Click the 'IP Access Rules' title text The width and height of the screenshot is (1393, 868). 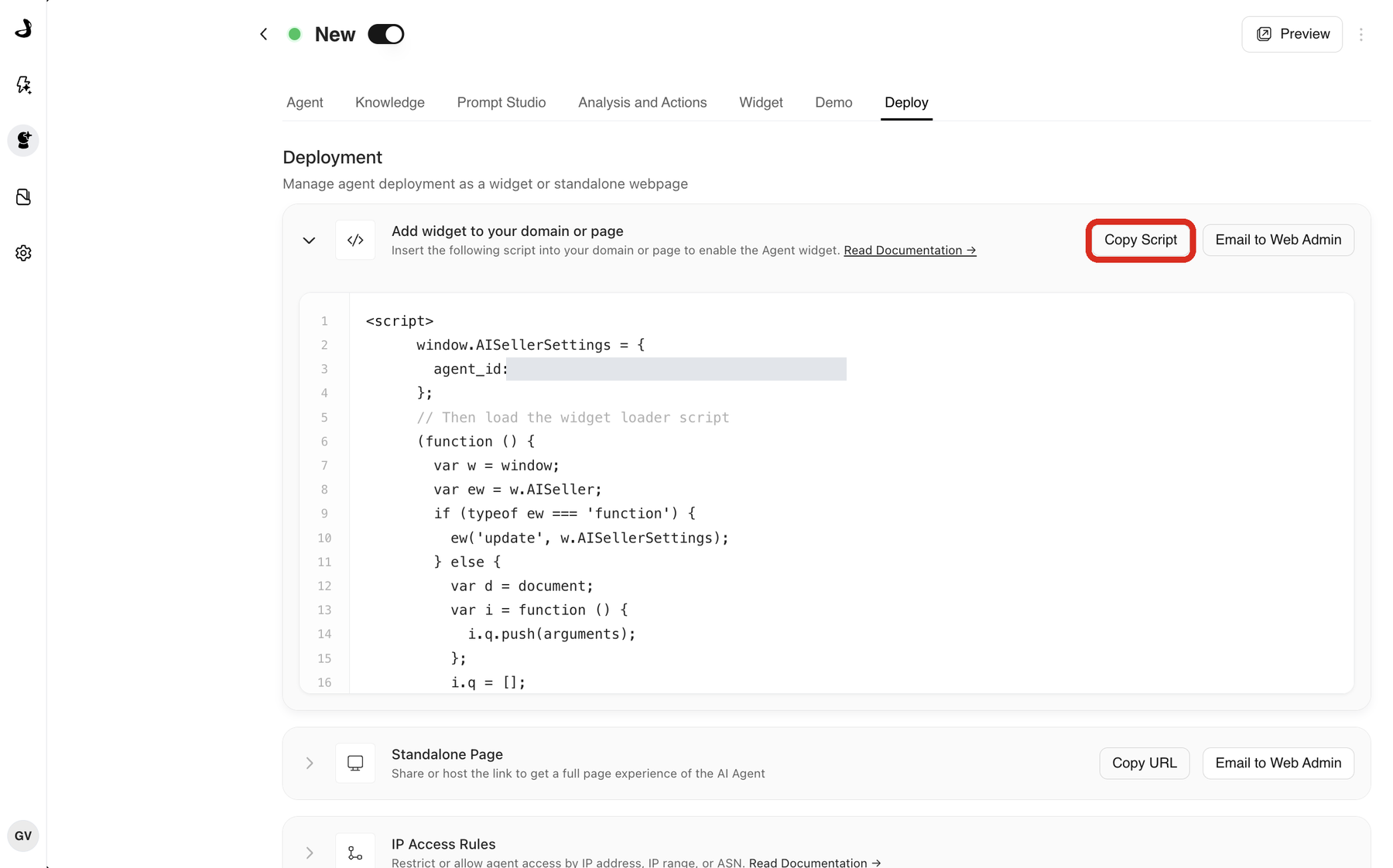click(443, 844)
